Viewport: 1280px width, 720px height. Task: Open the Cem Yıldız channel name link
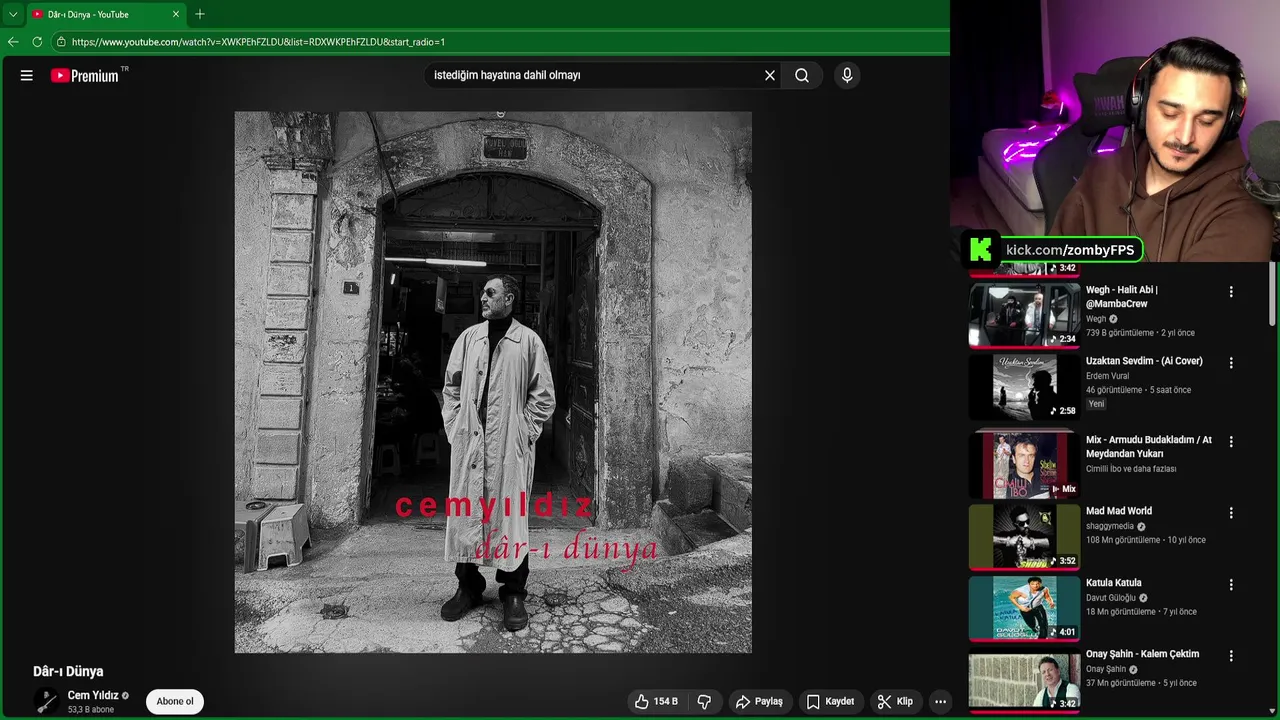pos(93,695)
